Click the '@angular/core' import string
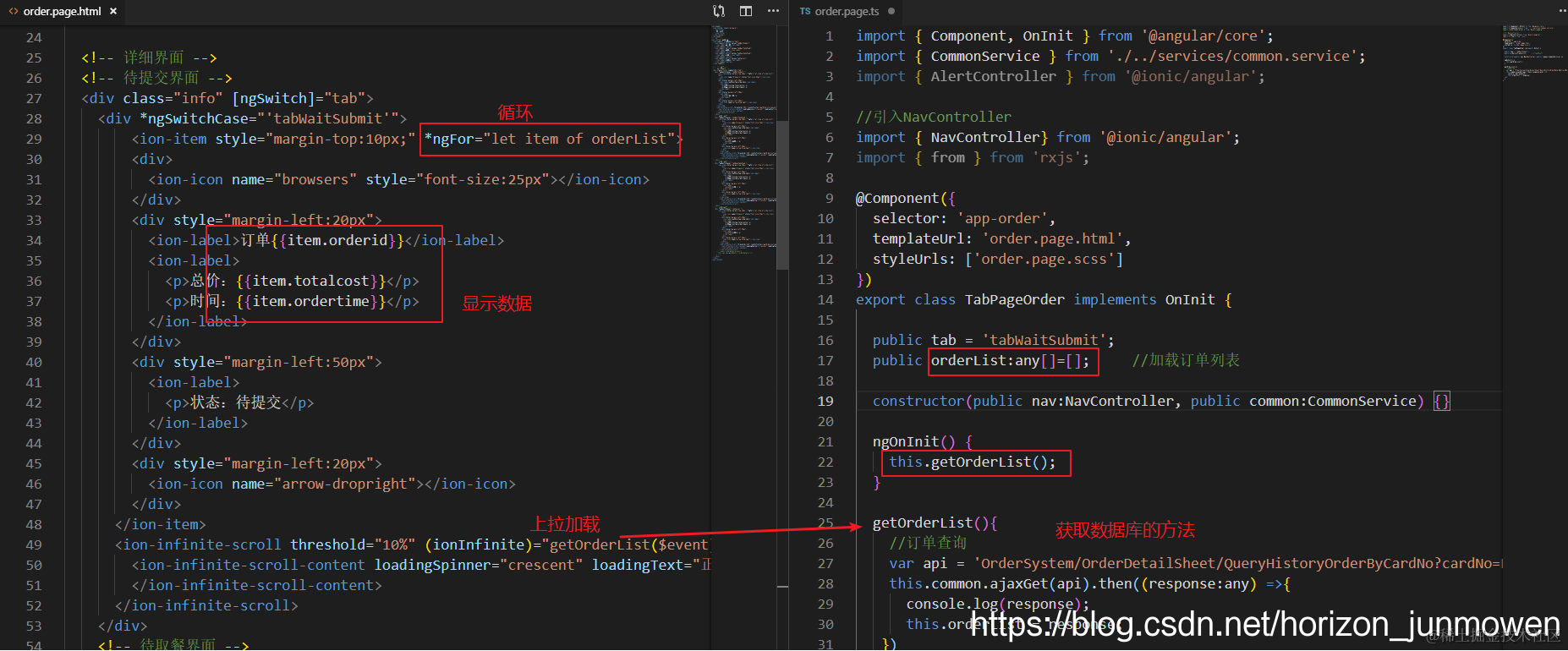This screenshot has height=651, width=1568. (x=1203, y=36)
